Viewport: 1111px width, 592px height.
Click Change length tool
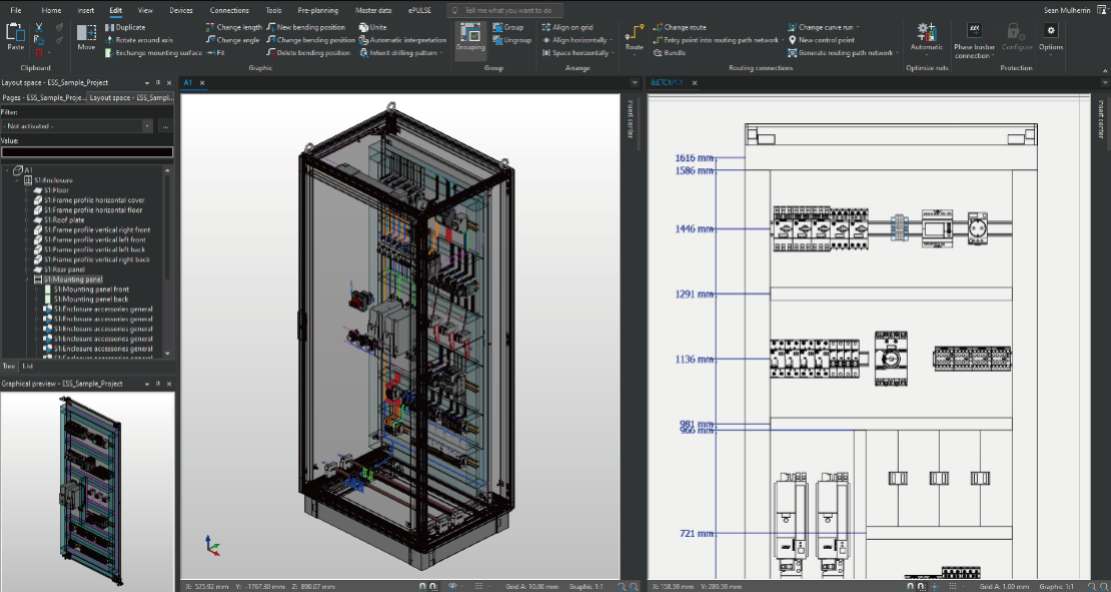pos(234,27)
